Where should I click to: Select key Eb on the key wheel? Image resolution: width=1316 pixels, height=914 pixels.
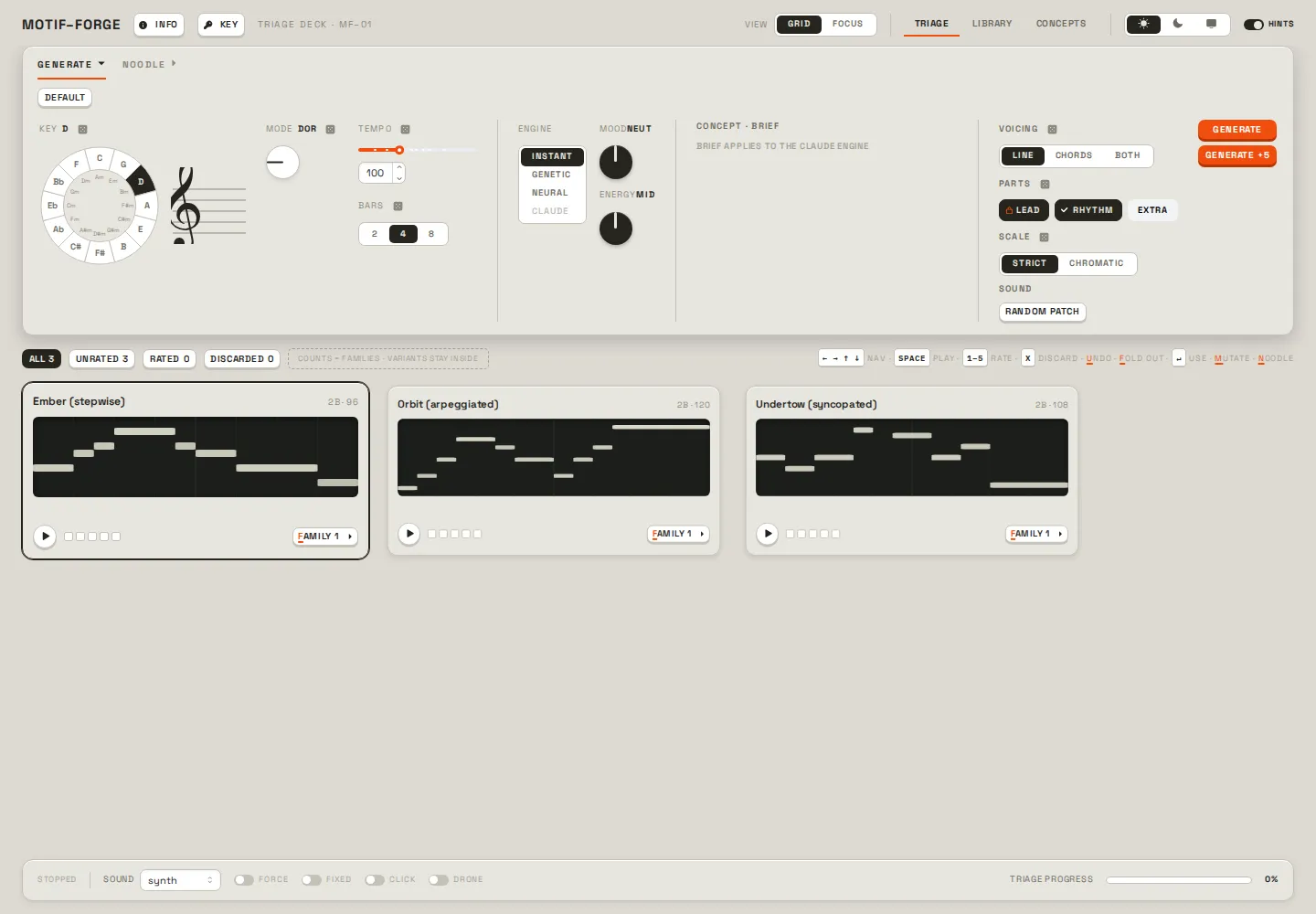52,206
